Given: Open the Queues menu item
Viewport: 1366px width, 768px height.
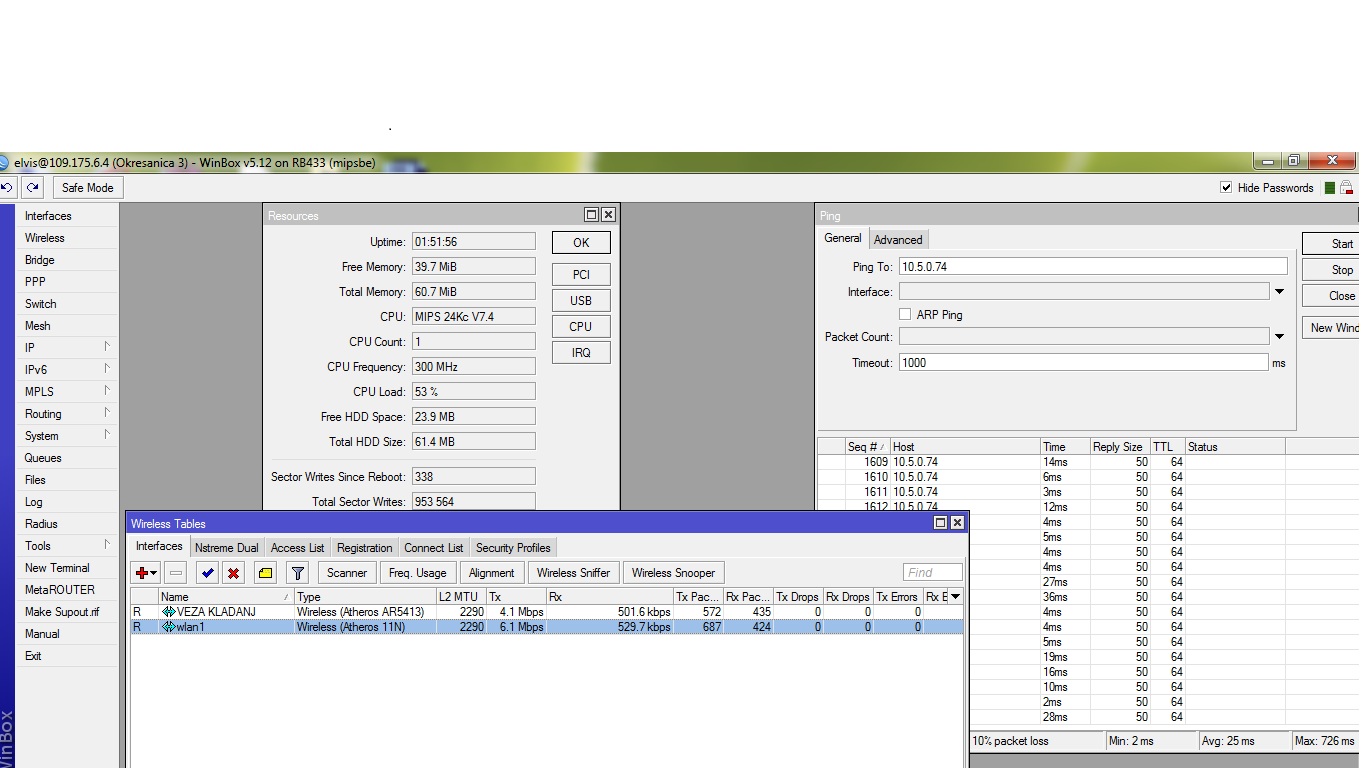Looking at the screenshot, I should [43, 458].
